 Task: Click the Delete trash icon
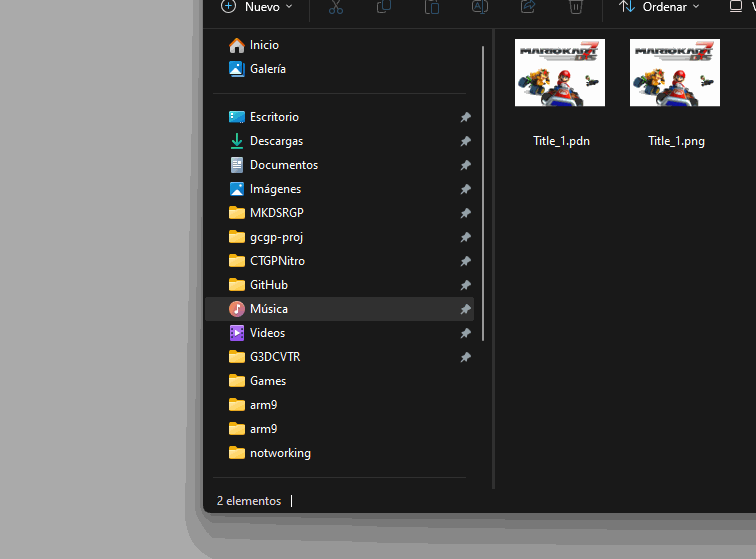pyautogui.click(x=576, y=7)
